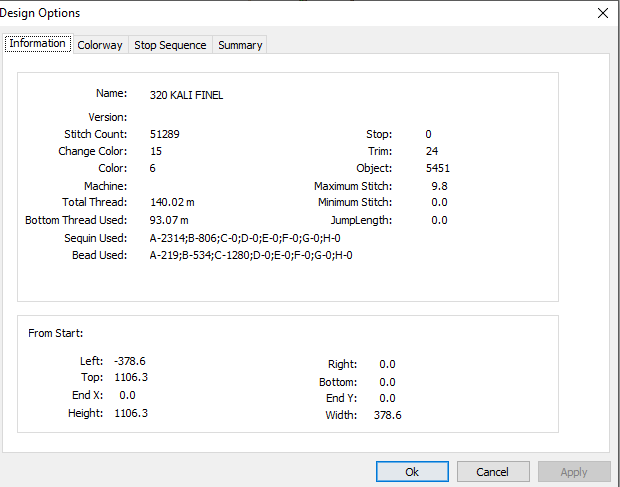
Task: Click the Top value 1106.3
Action: (131, 378)
